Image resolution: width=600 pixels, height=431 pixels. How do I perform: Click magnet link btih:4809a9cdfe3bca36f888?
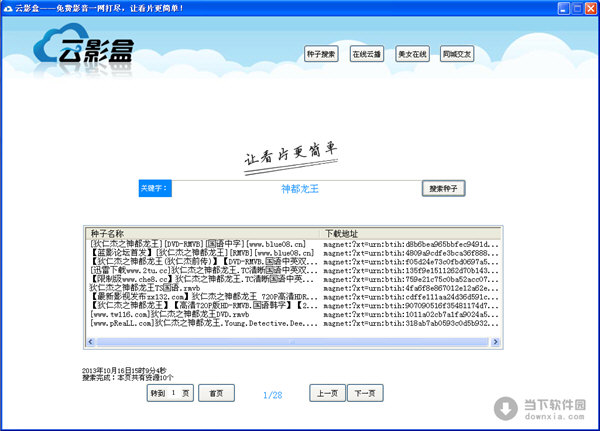pos(411,253)
